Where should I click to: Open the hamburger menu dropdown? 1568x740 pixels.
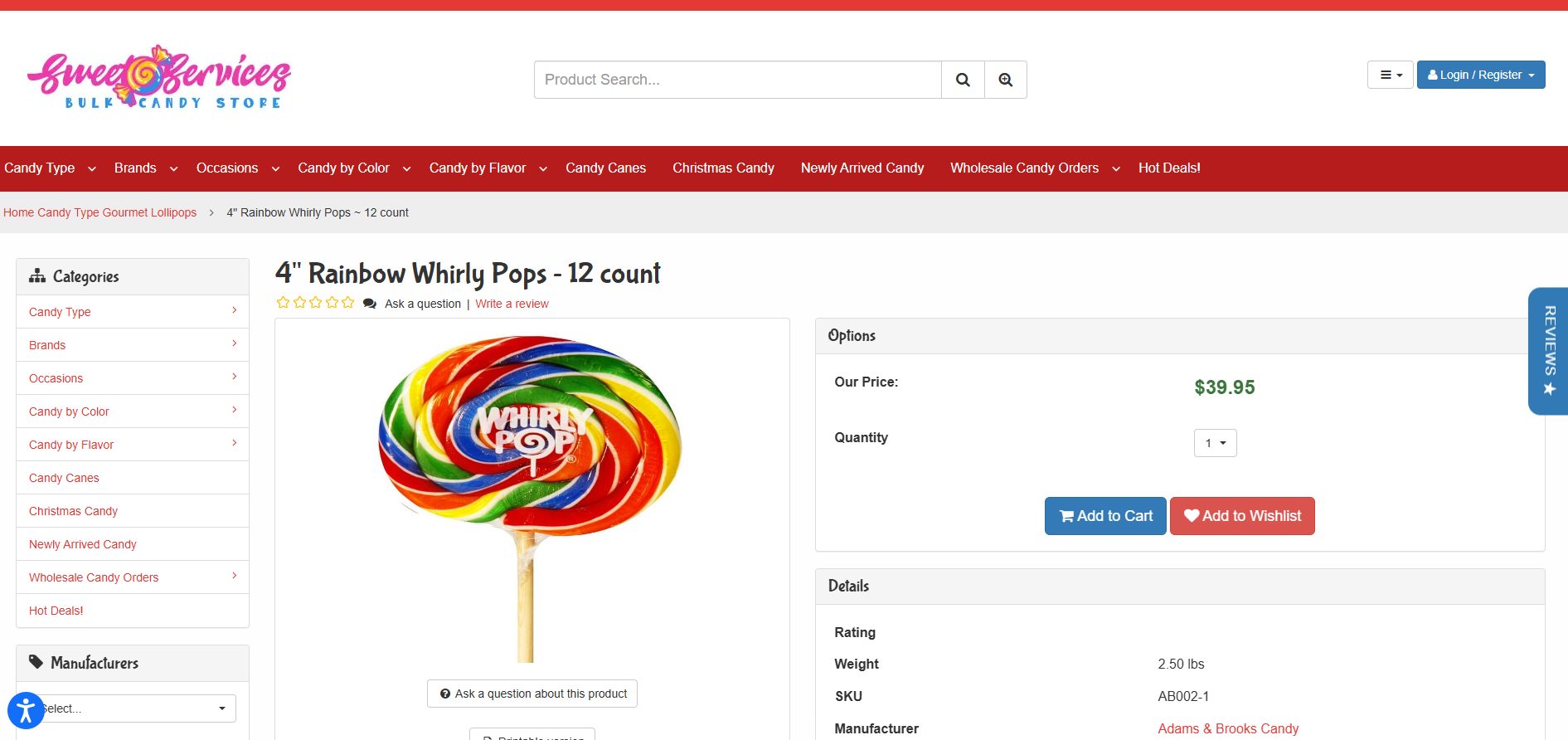(x=1390, y=75)
